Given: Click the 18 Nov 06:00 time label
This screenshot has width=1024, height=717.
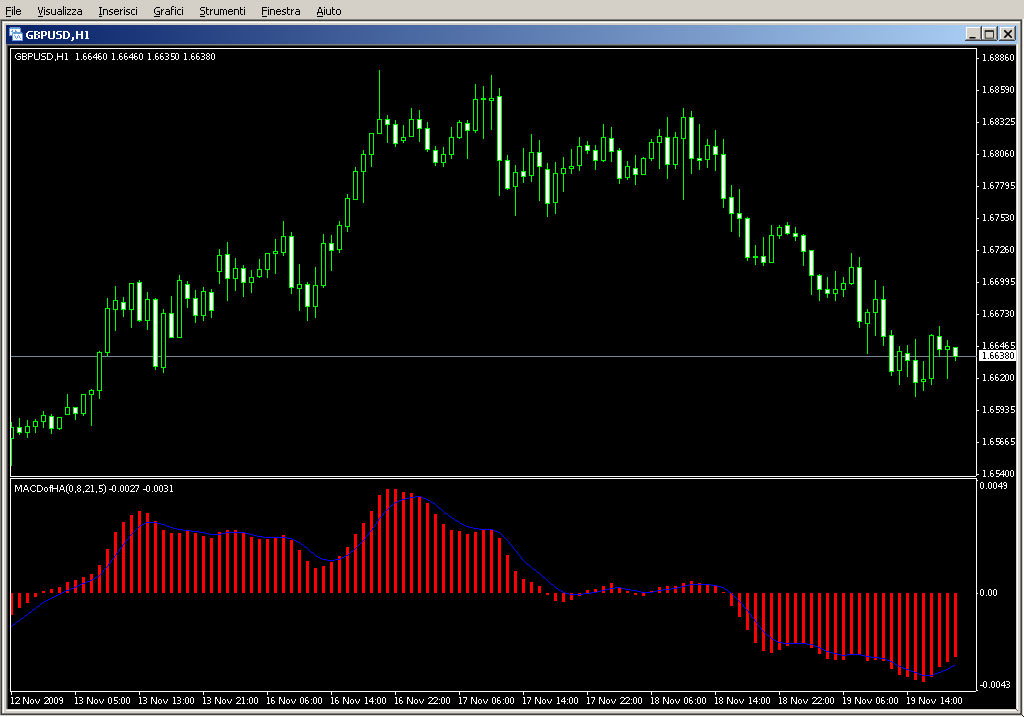Looking at the screenshot, I should tap(678, 701).
